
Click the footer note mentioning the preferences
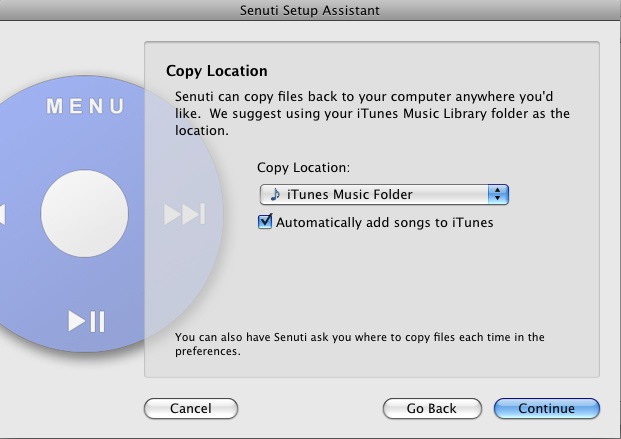coord(360,344)
